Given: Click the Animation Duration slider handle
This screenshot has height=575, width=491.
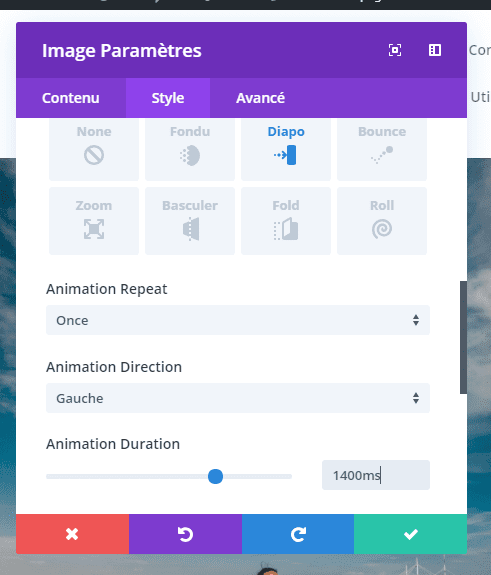Looking at the screenshot, I should (215, 476).
